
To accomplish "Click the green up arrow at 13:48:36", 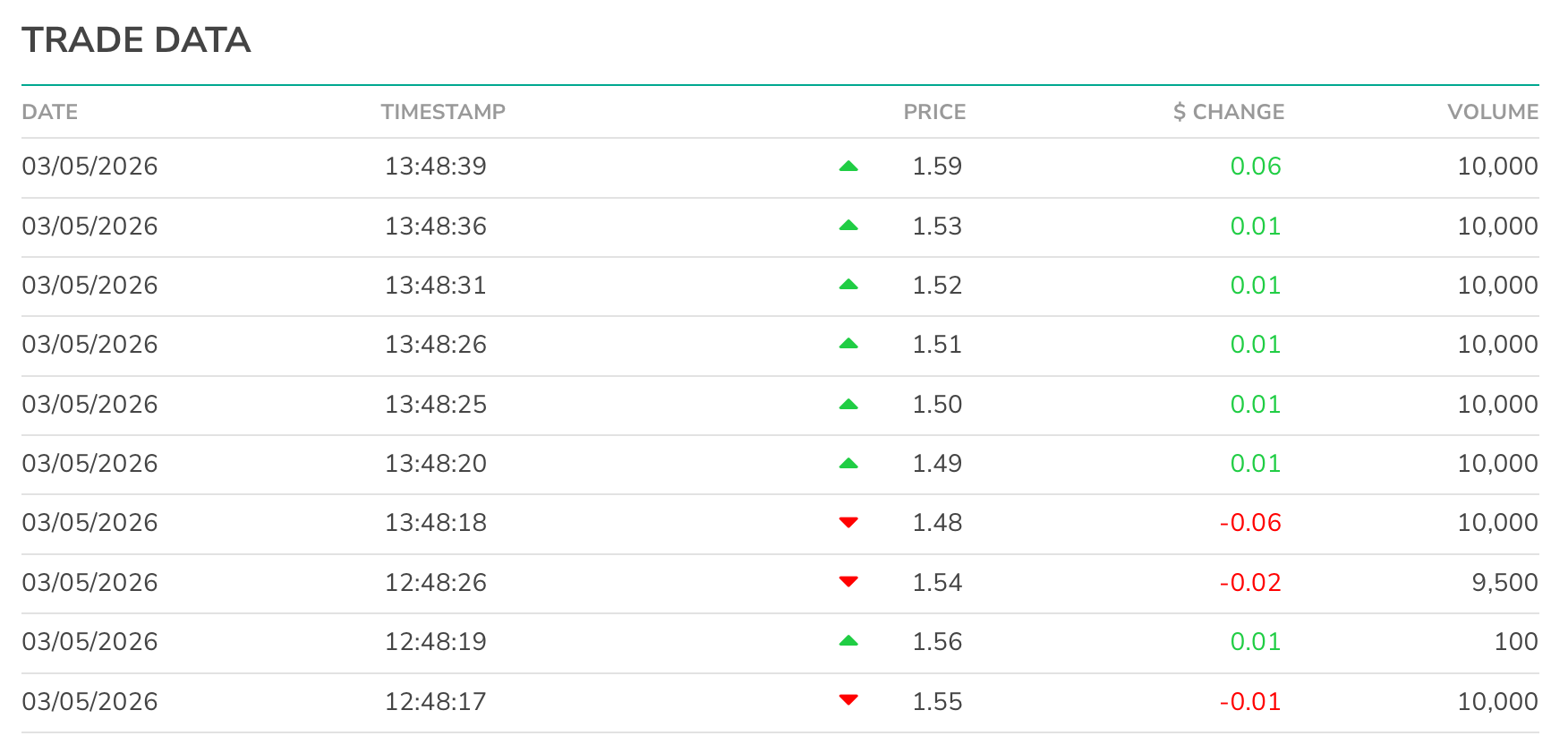I will pyautogui.click(x=848, y=226).
